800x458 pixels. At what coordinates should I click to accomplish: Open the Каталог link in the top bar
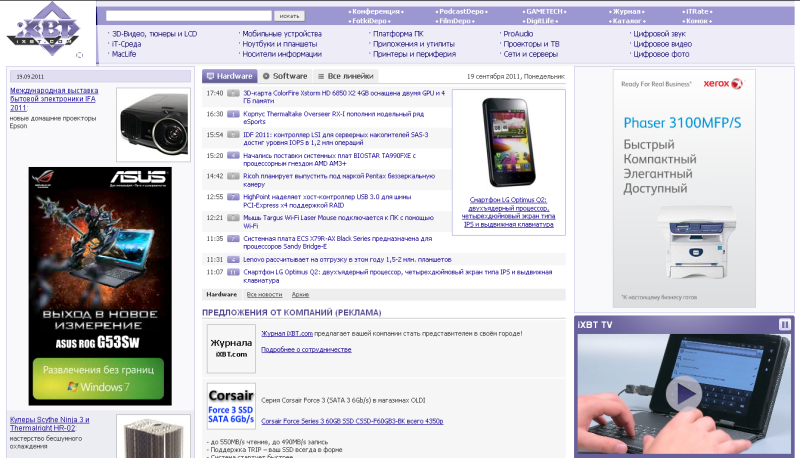click(x=627, y=21)
